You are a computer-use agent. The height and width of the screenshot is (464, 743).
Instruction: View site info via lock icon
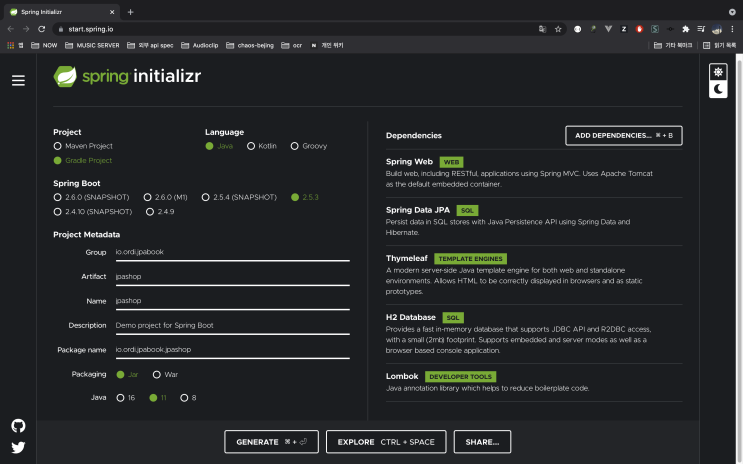point(61,29)
